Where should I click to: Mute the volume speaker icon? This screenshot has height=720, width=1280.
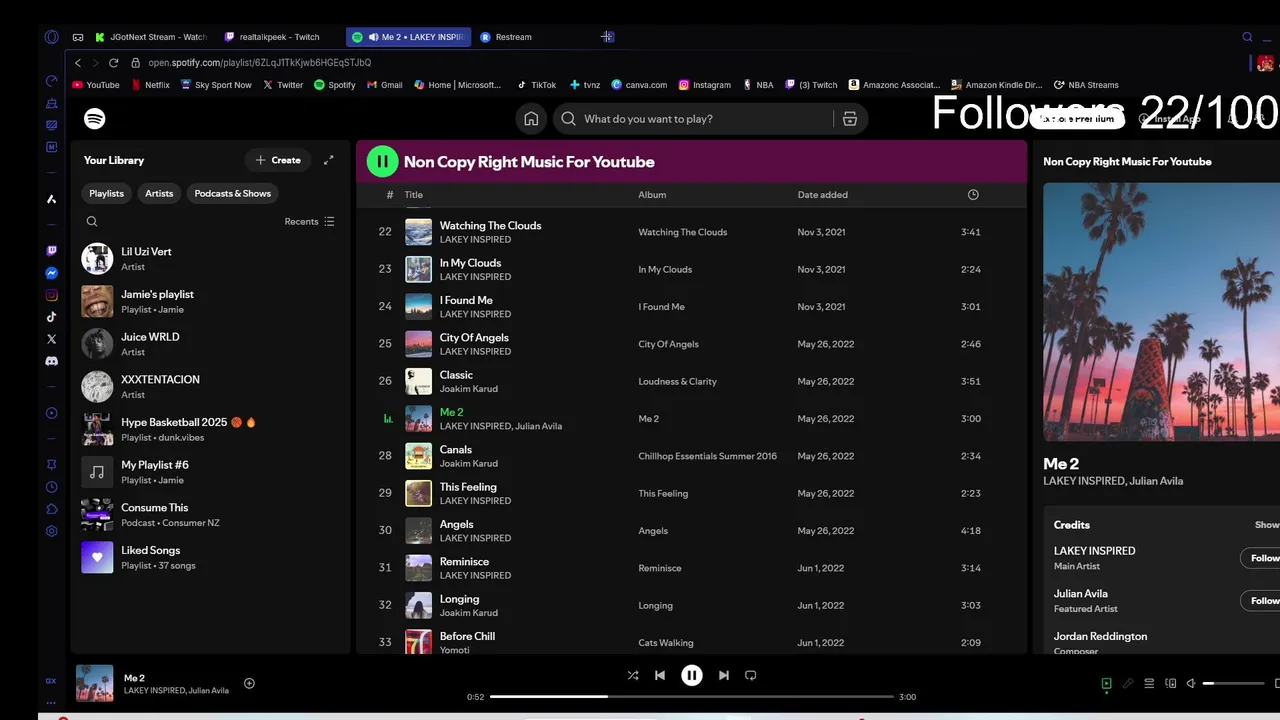[1191, 684]
